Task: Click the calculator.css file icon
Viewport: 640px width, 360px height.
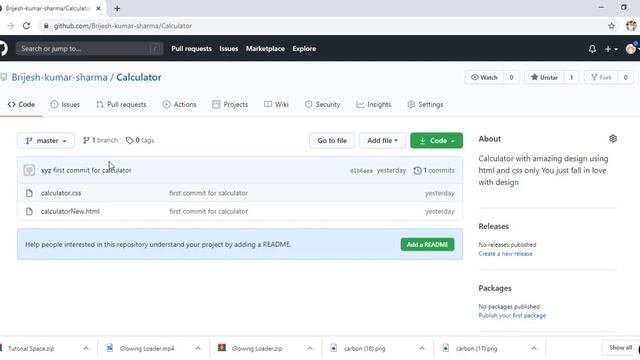Action: point(29,193)
